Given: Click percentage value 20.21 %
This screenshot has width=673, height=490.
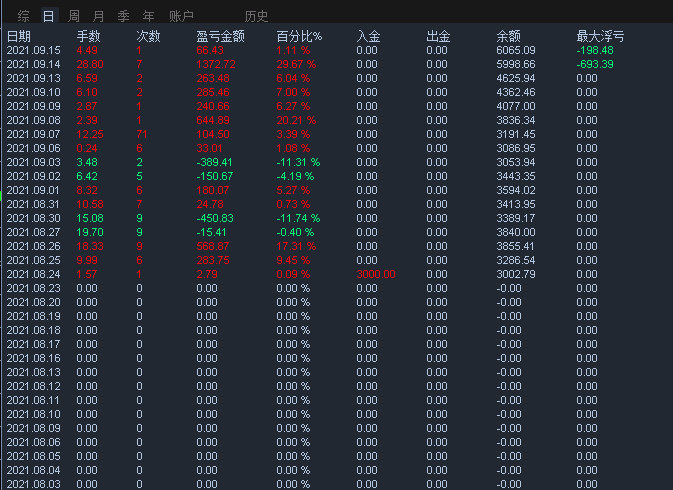Looking at the screenshot, I should click(x=296, y=120).
